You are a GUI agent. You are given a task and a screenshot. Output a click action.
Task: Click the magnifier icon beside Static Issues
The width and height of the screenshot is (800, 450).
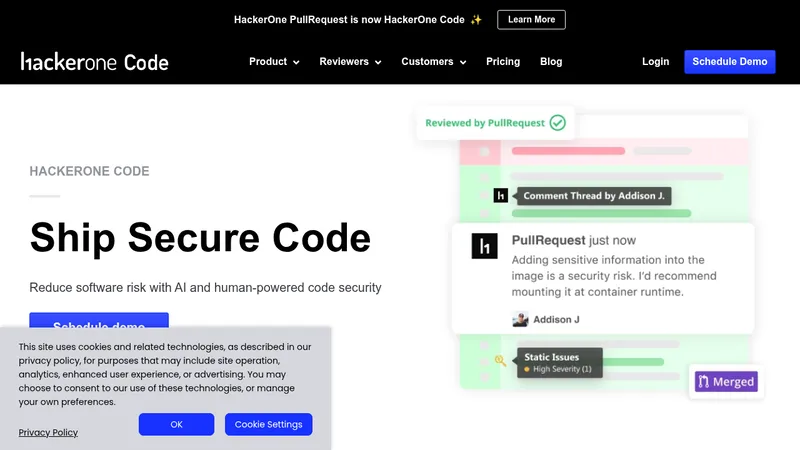click(x=500, y=361)
